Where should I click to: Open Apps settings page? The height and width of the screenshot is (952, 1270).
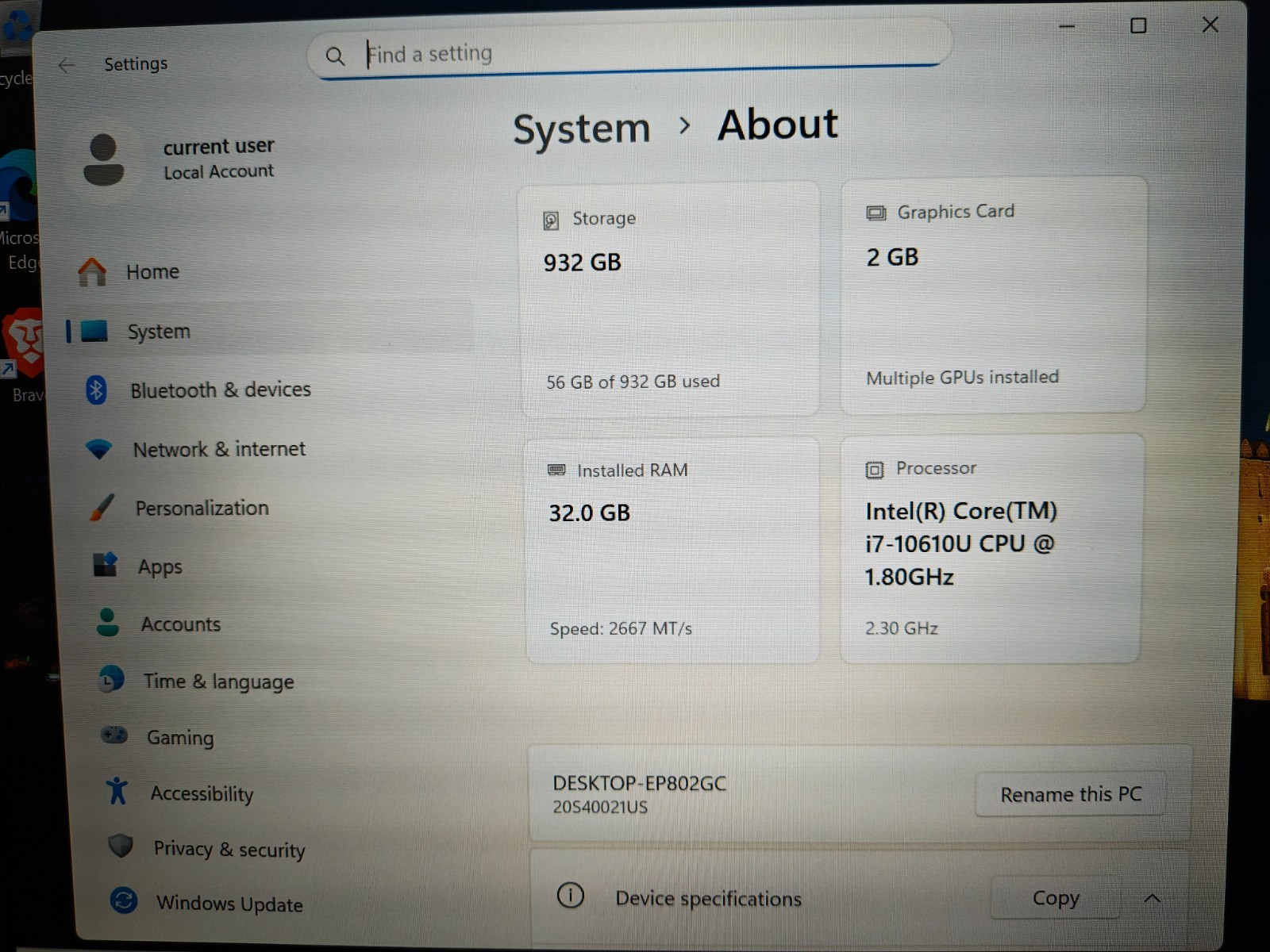[x=278, y=566]
